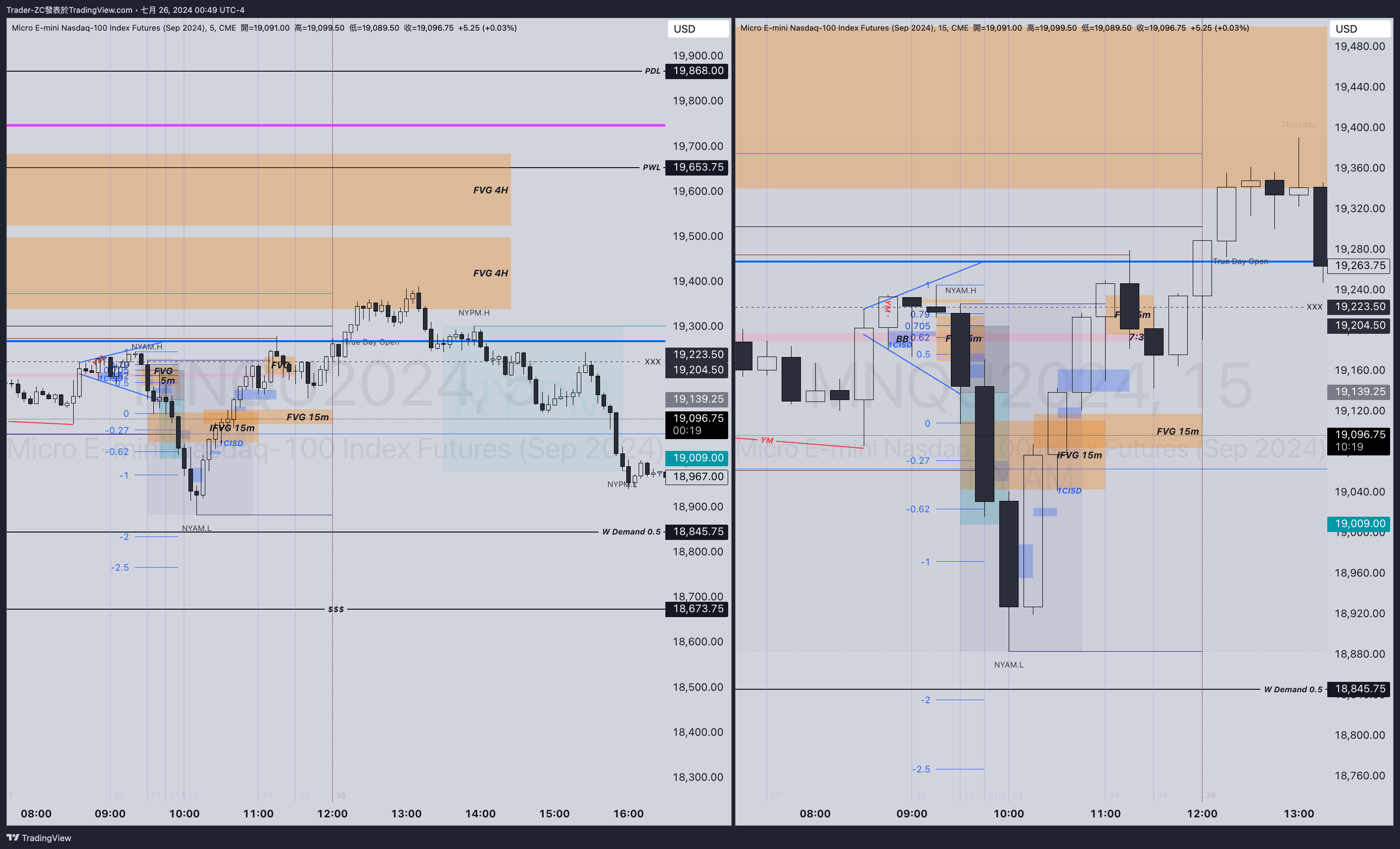Click the 19,096.75 current price label showing 10:19
The height and width of the screenshot is (849, 1400).
1358,441
